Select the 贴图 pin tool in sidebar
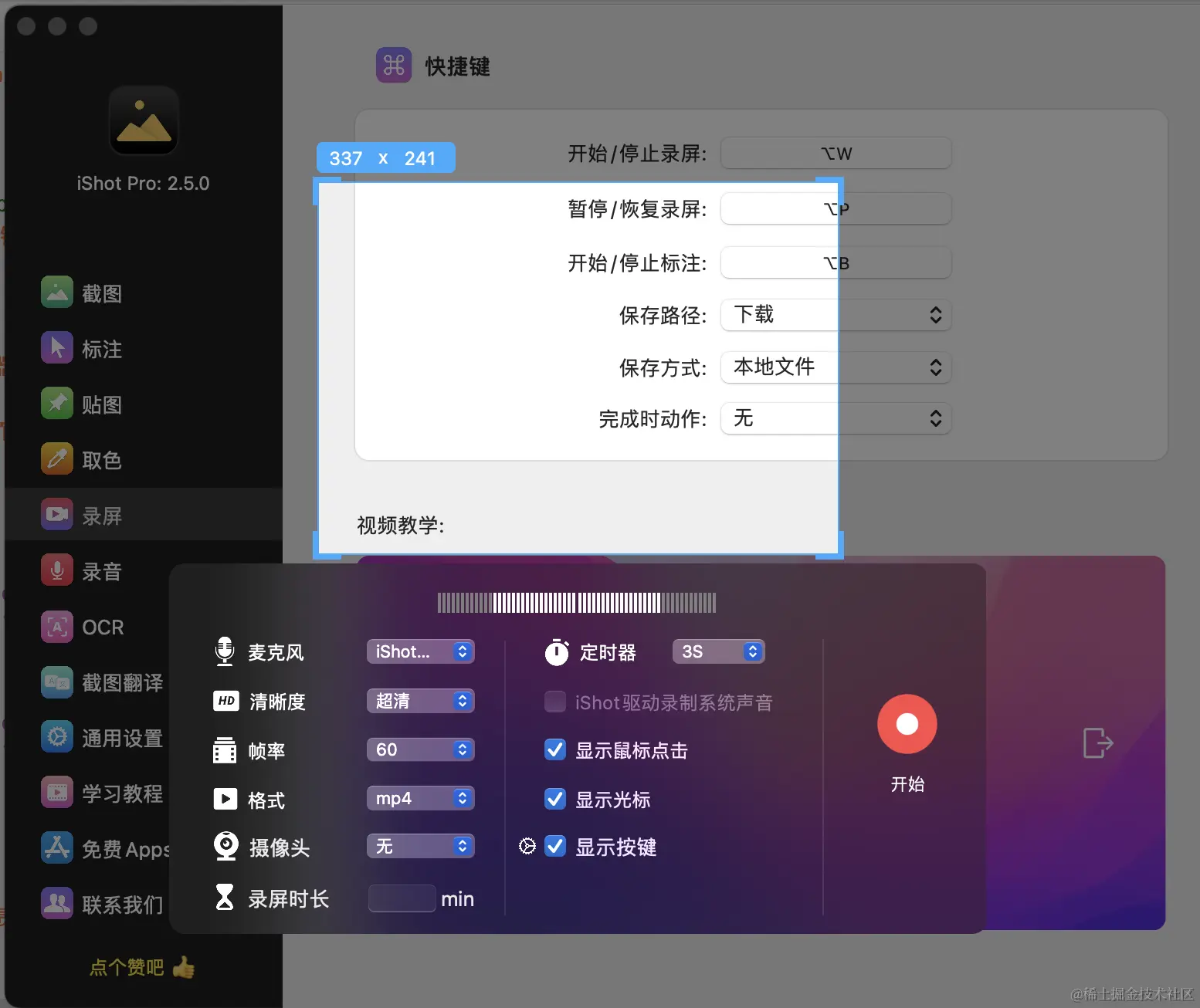Viewport: 1200px width, 1008px height. point(100,404)
